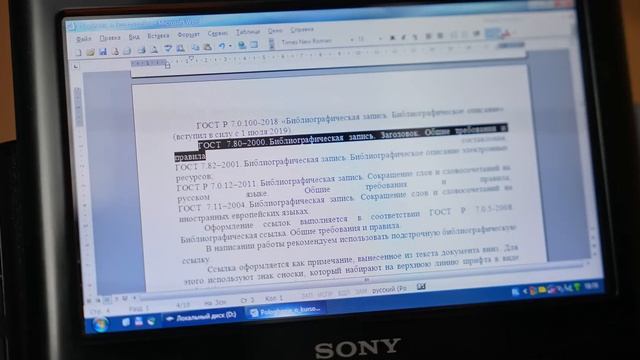Open a file with the folder icon
This screenshot has width=640, height=360.
pos(90,52)
